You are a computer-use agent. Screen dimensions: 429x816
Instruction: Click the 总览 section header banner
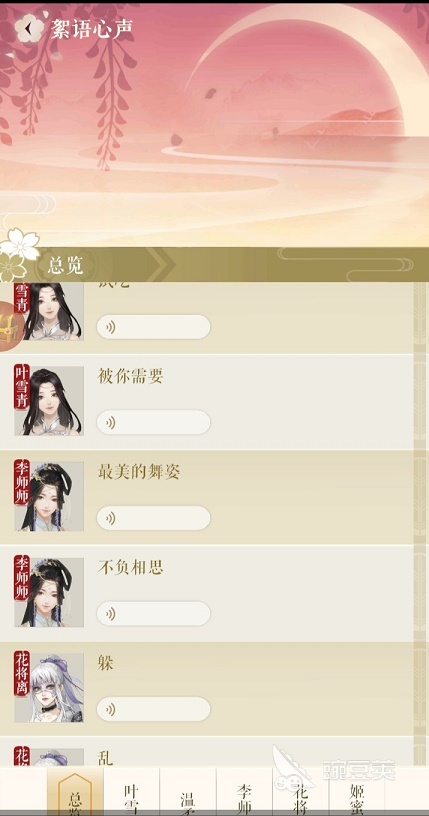pyautogui.click(x=214, y=265)
